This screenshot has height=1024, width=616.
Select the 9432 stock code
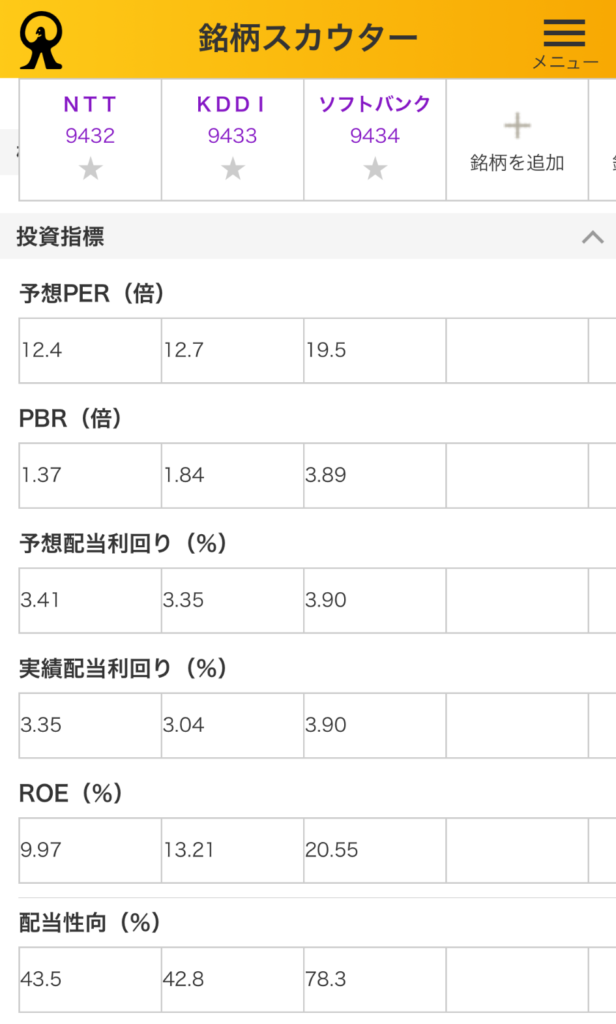pyautogui.click(x=90, y=136)
